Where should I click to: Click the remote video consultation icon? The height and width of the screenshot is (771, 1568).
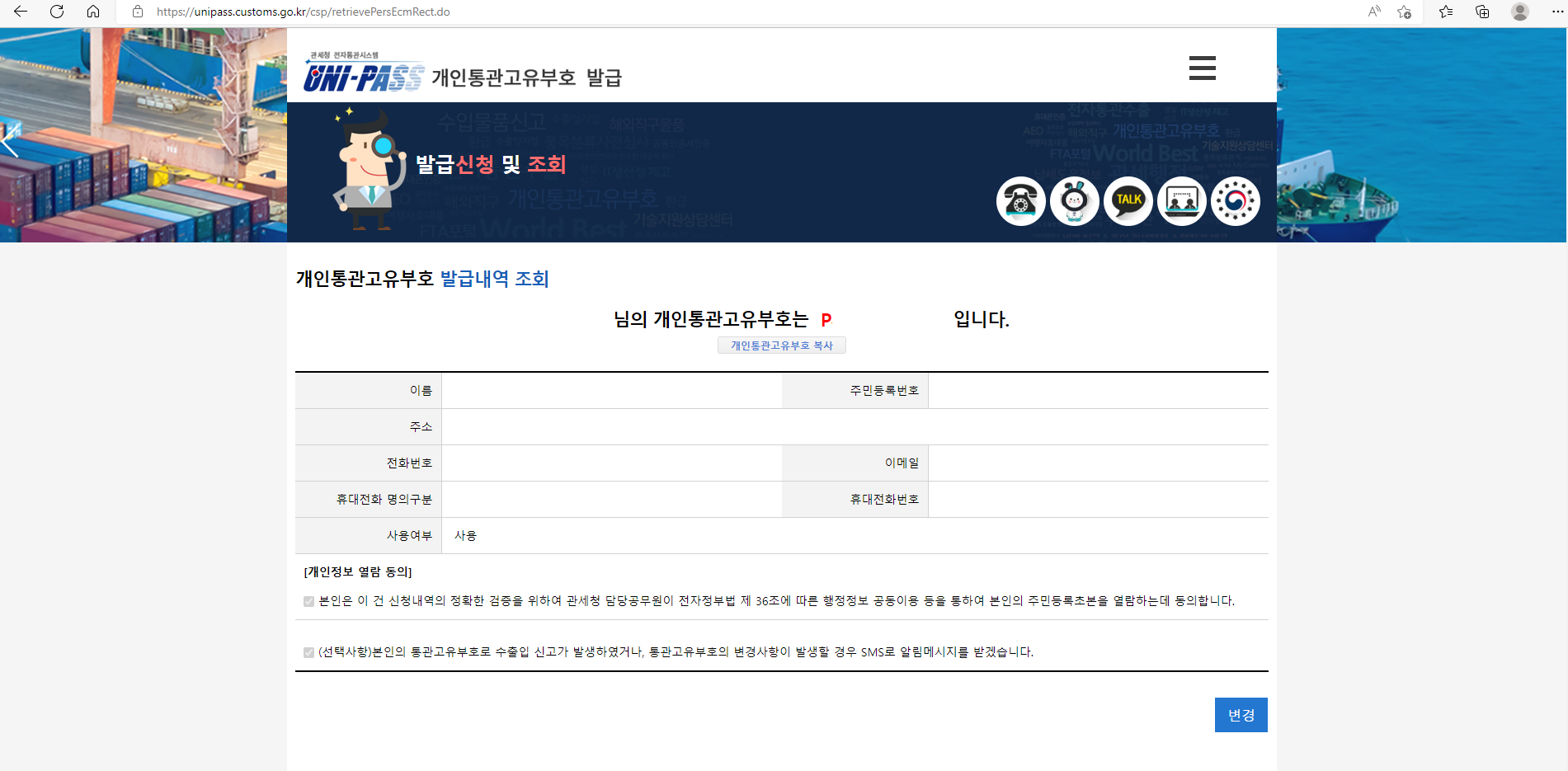(1181, 201)
